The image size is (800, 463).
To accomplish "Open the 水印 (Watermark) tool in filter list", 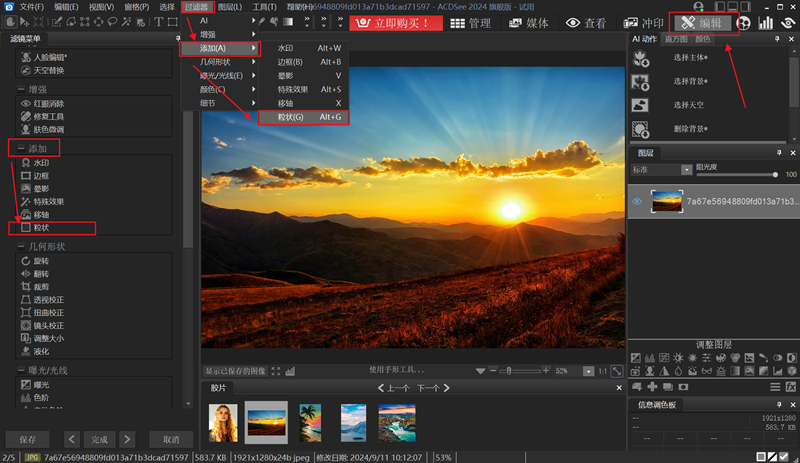I will [40, 162].
